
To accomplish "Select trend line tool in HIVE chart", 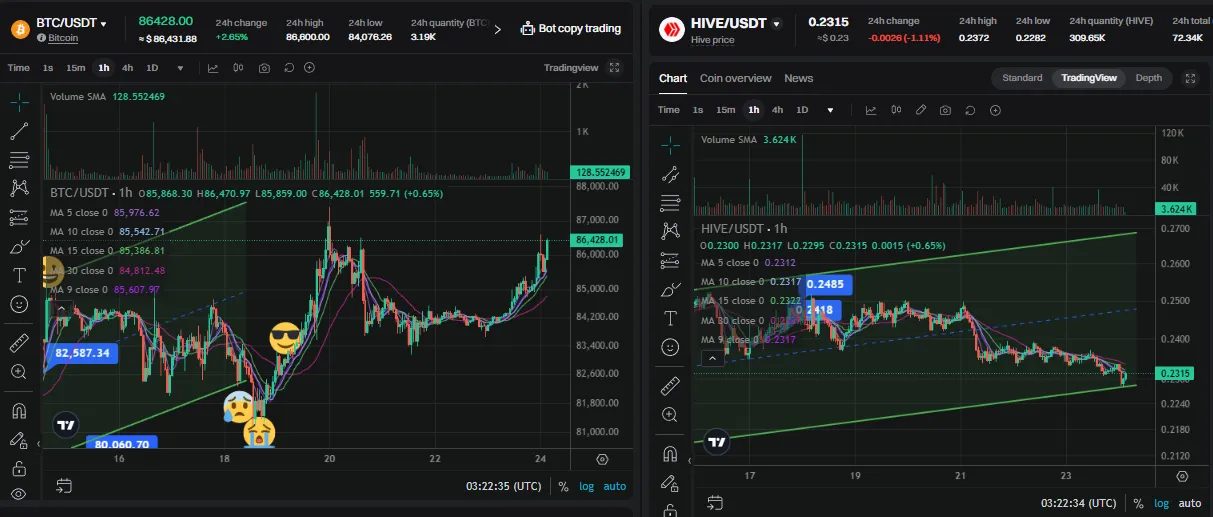I will [x=671, y=174].
